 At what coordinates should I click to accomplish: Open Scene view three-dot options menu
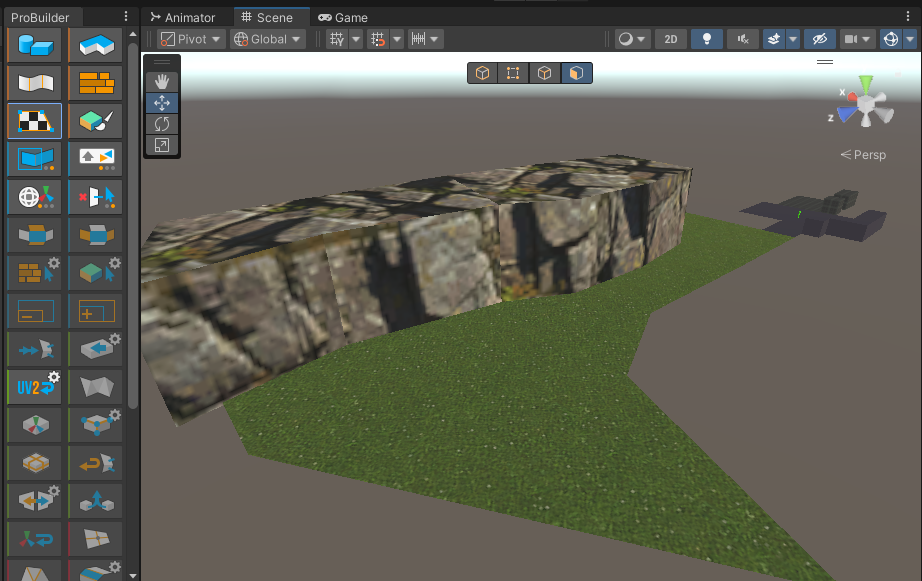point(908,17)
